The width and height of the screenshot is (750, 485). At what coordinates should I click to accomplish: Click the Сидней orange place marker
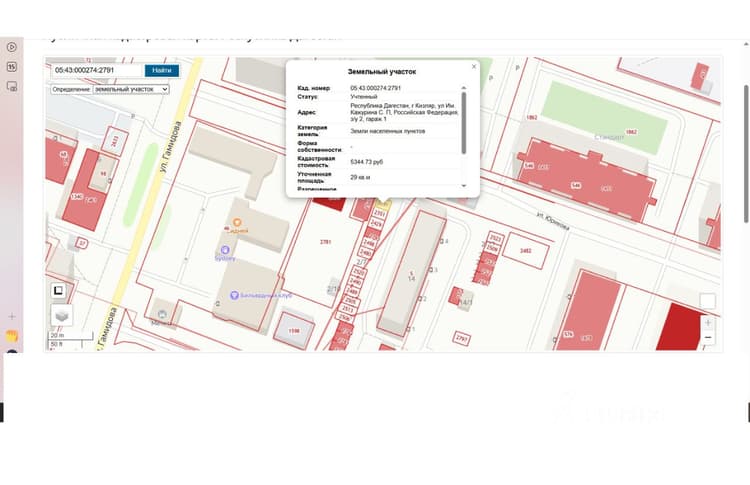click(x=237, y=222)
